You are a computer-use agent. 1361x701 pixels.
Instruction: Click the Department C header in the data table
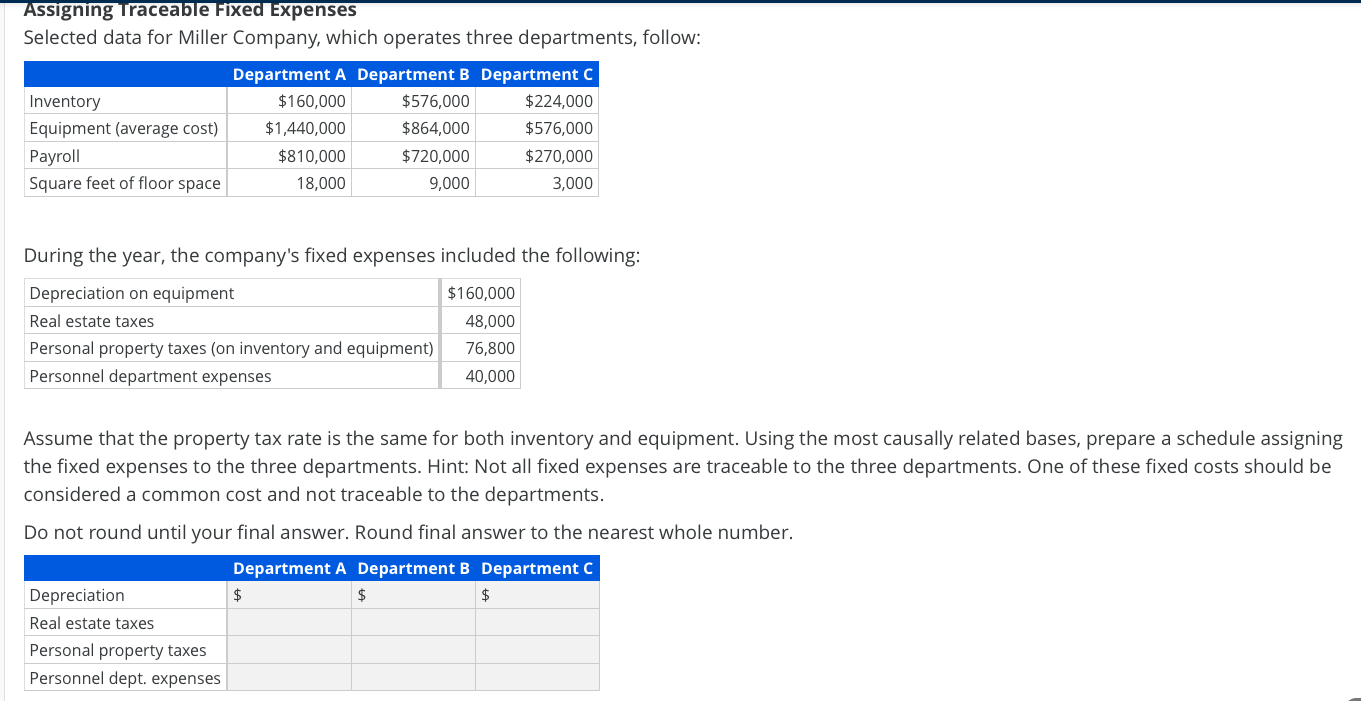(x=536, y=74)
